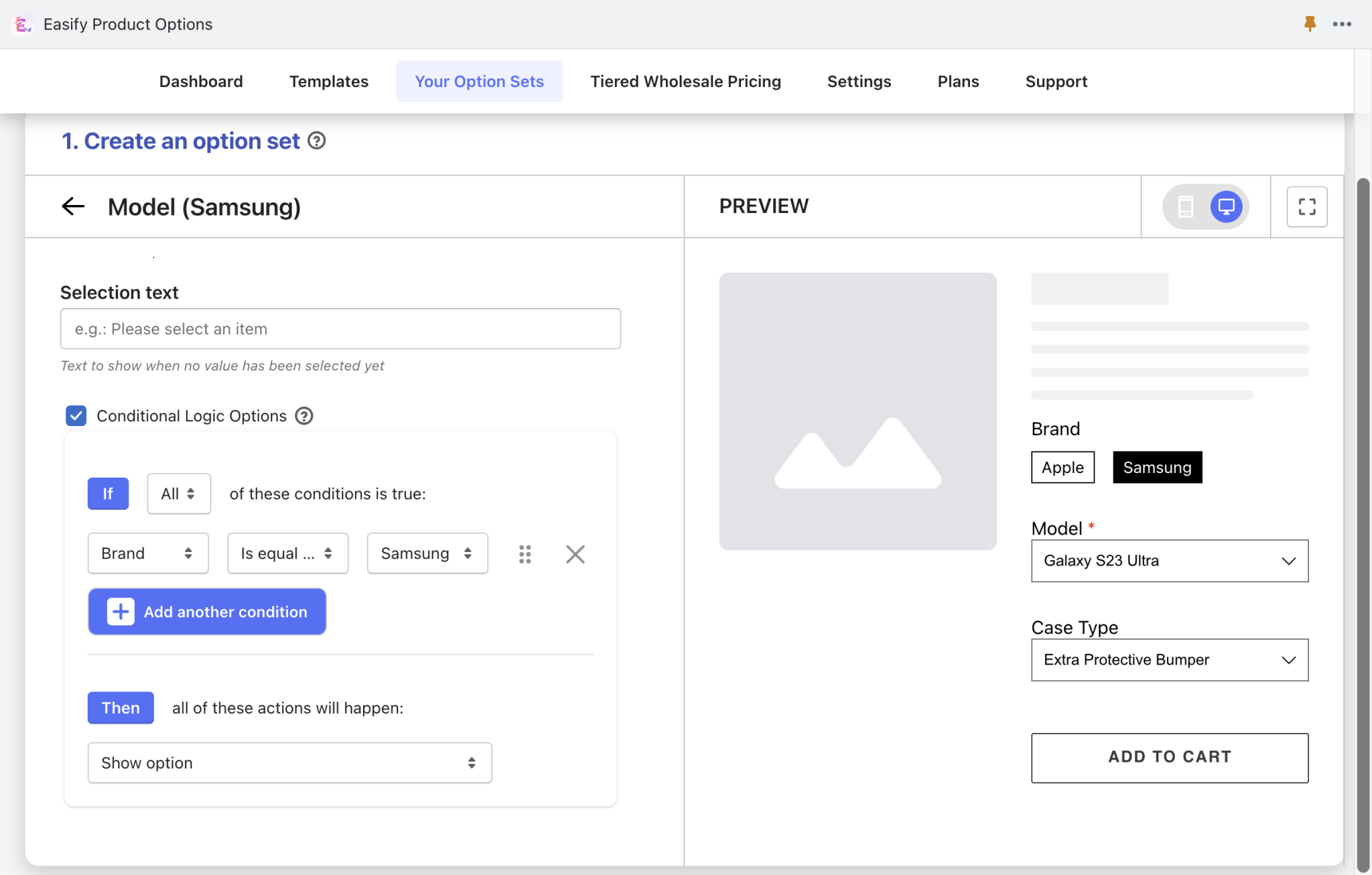Select the Samsung brand swatch in preview
Image resolution: width=1372 pixels, height=875 pixels.
pos(1157,467)
